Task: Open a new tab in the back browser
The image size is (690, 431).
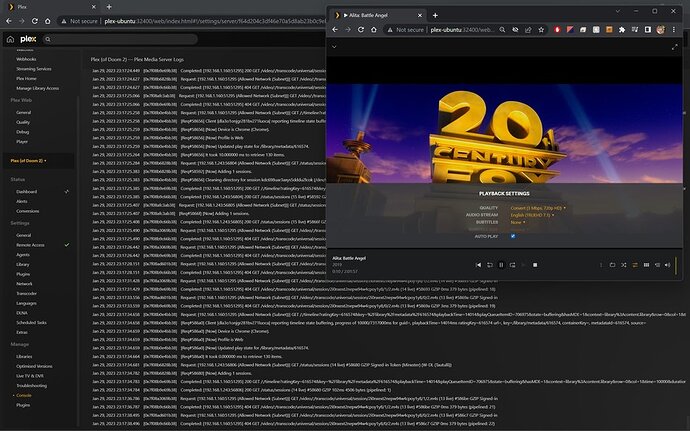Action: coord(109,7)
